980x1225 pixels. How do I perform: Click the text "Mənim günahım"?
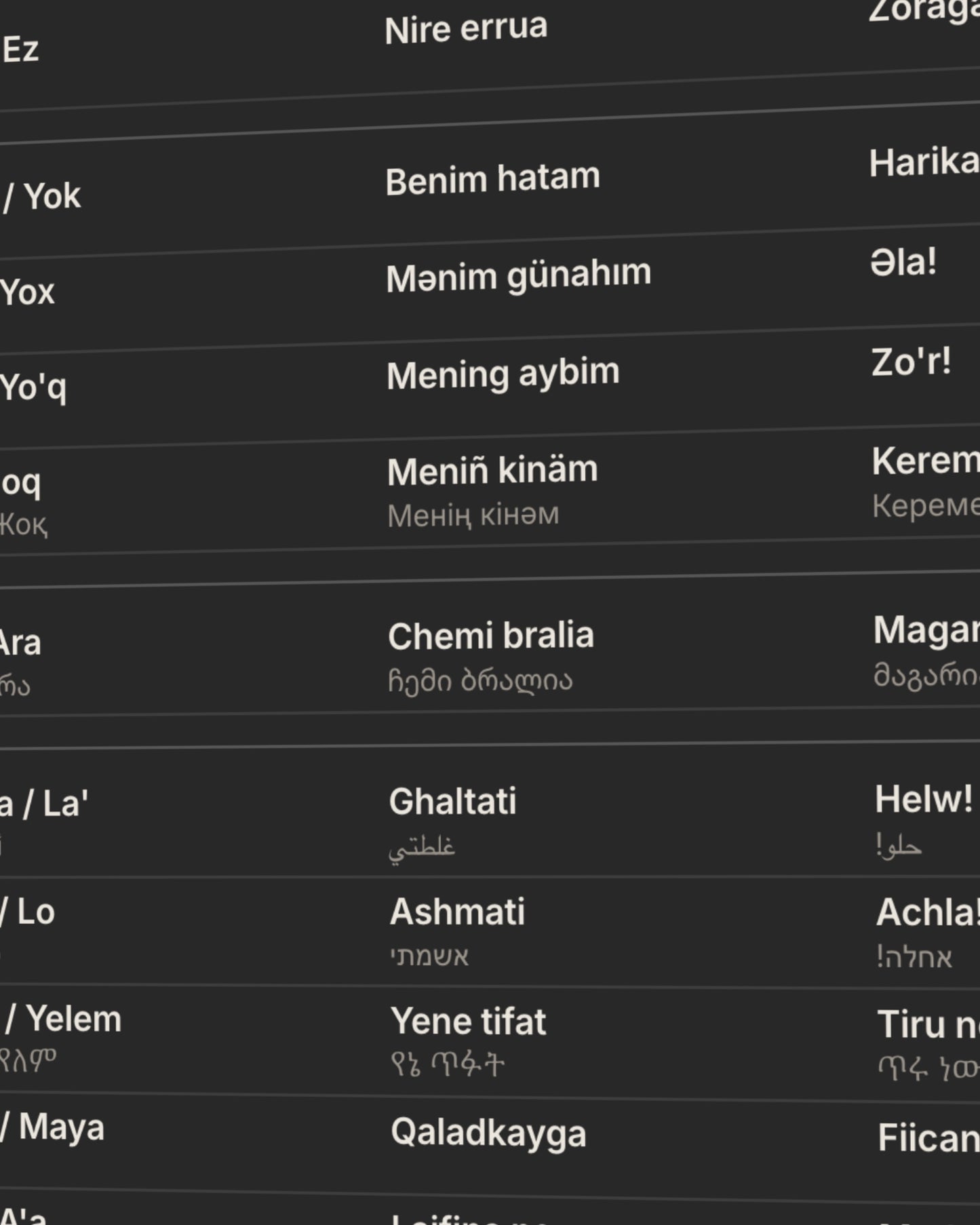pos(519,276)
